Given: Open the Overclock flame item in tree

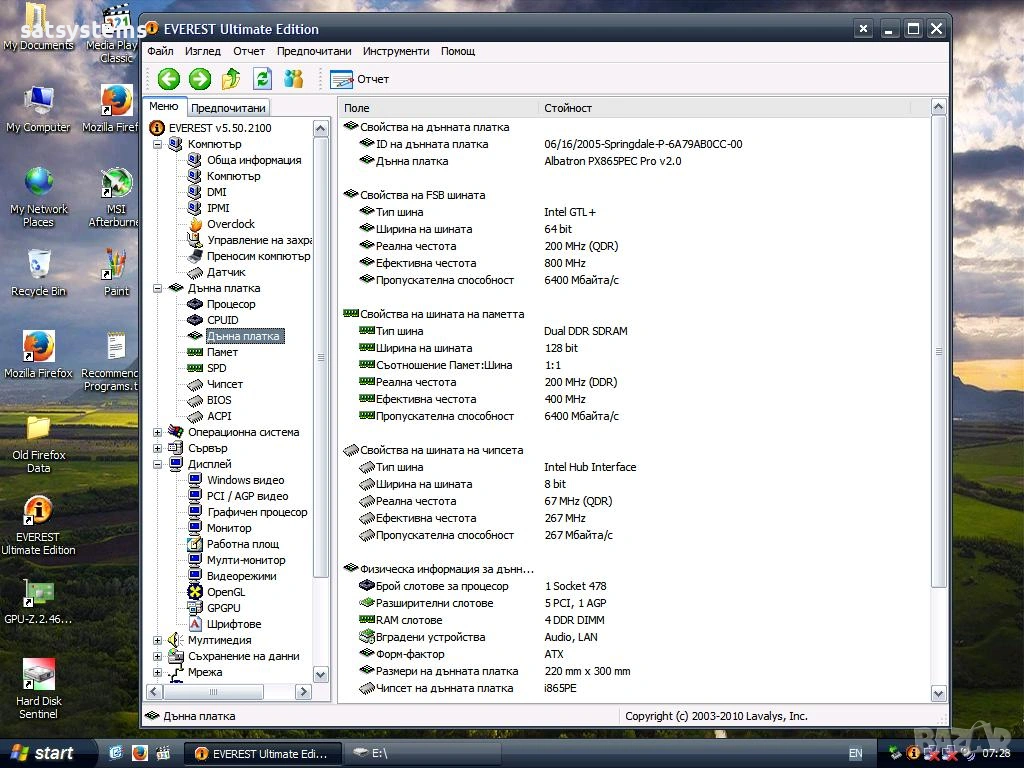Looking at the screenshot, I should (230, 224).
